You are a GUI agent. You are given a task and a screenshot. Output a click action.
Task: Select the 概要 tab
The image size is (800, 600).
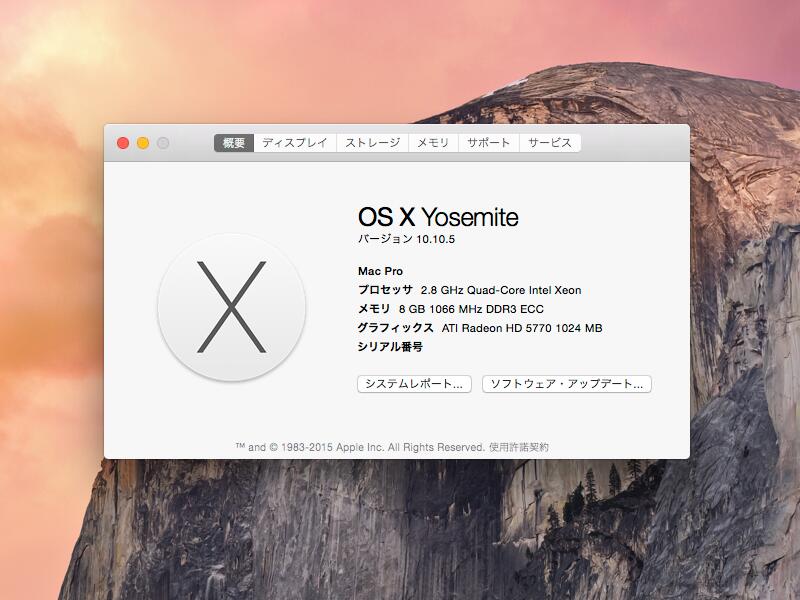click(x=234, y=143)
